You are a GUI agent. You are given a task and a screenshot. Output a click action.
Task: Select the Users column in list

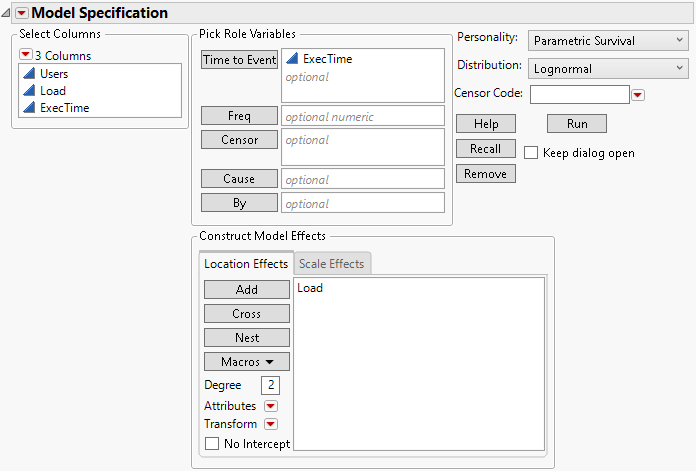[54, 74]
